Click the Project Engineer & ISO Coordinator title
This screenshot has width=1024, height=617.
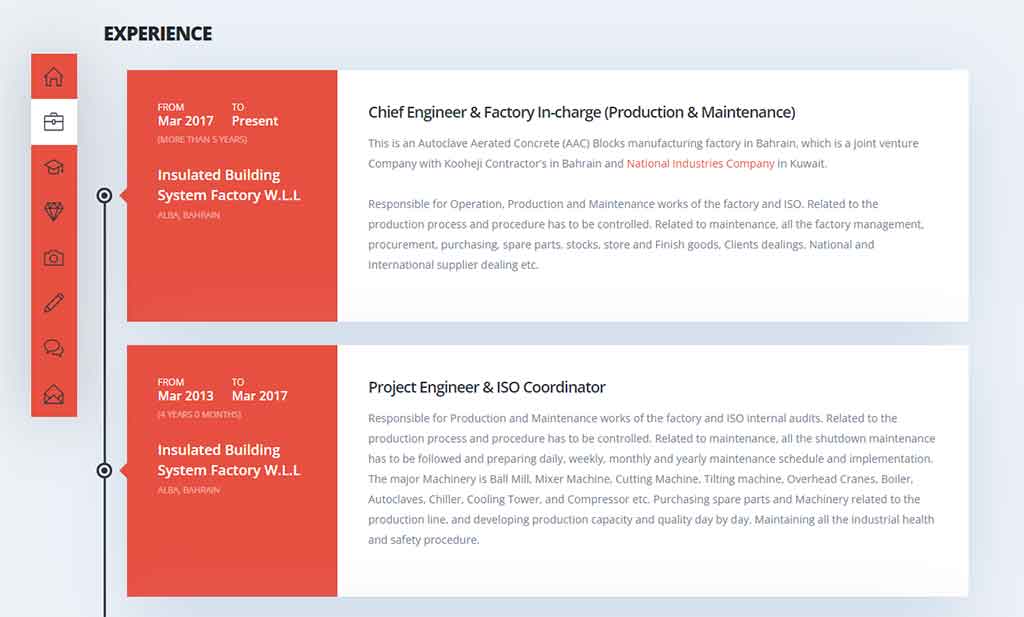coord(487,387)
